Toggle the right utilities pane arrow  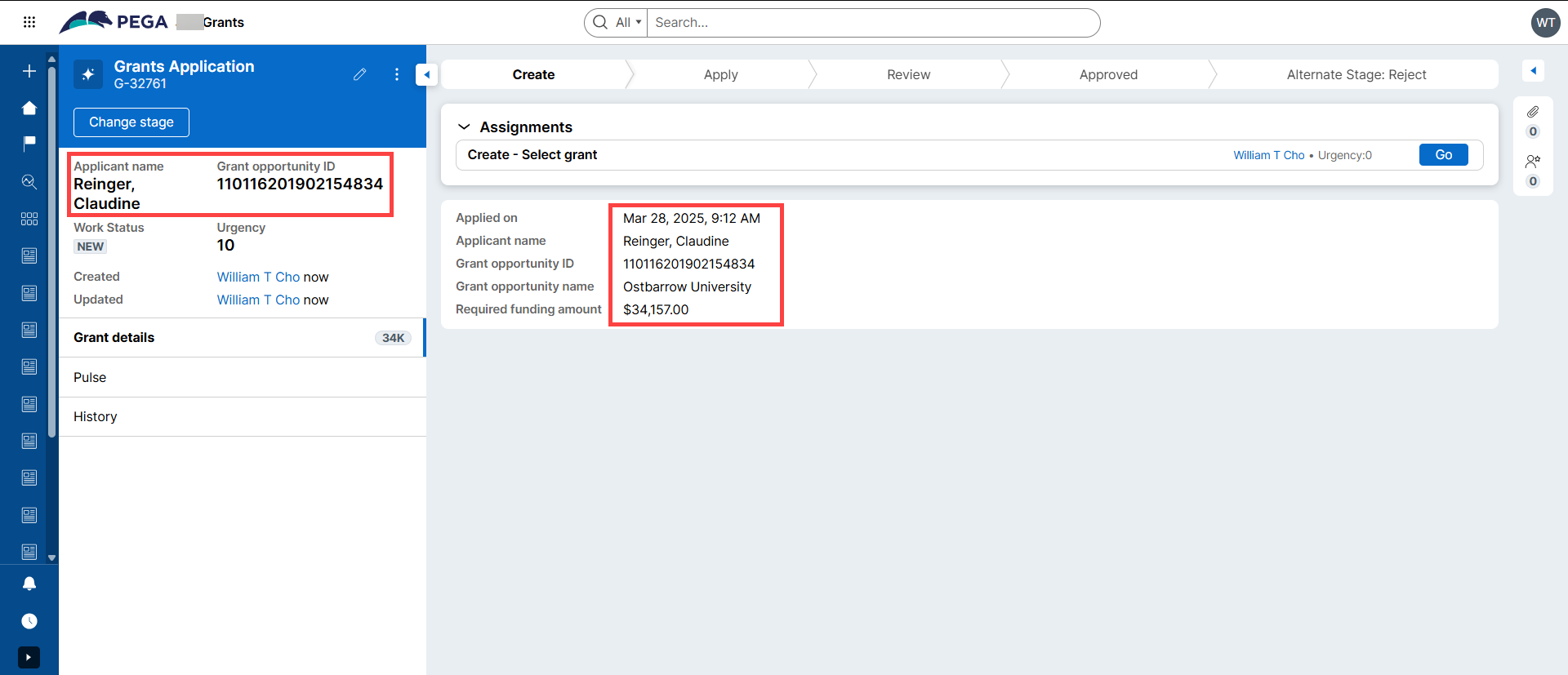pos(1533,71)
